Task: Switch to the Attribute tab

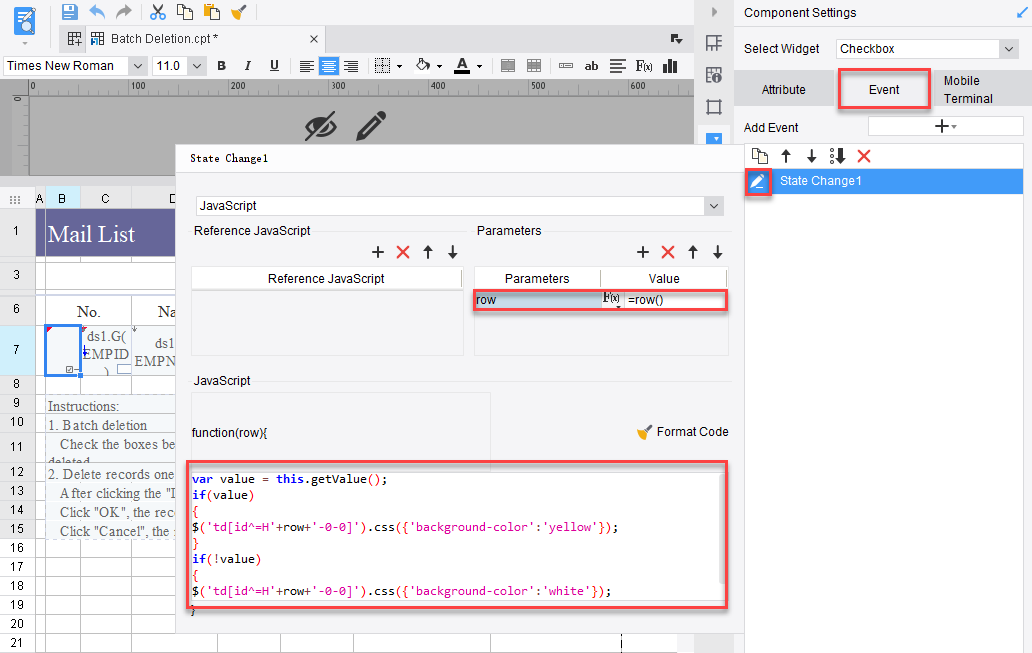Action: pos(785,89)
